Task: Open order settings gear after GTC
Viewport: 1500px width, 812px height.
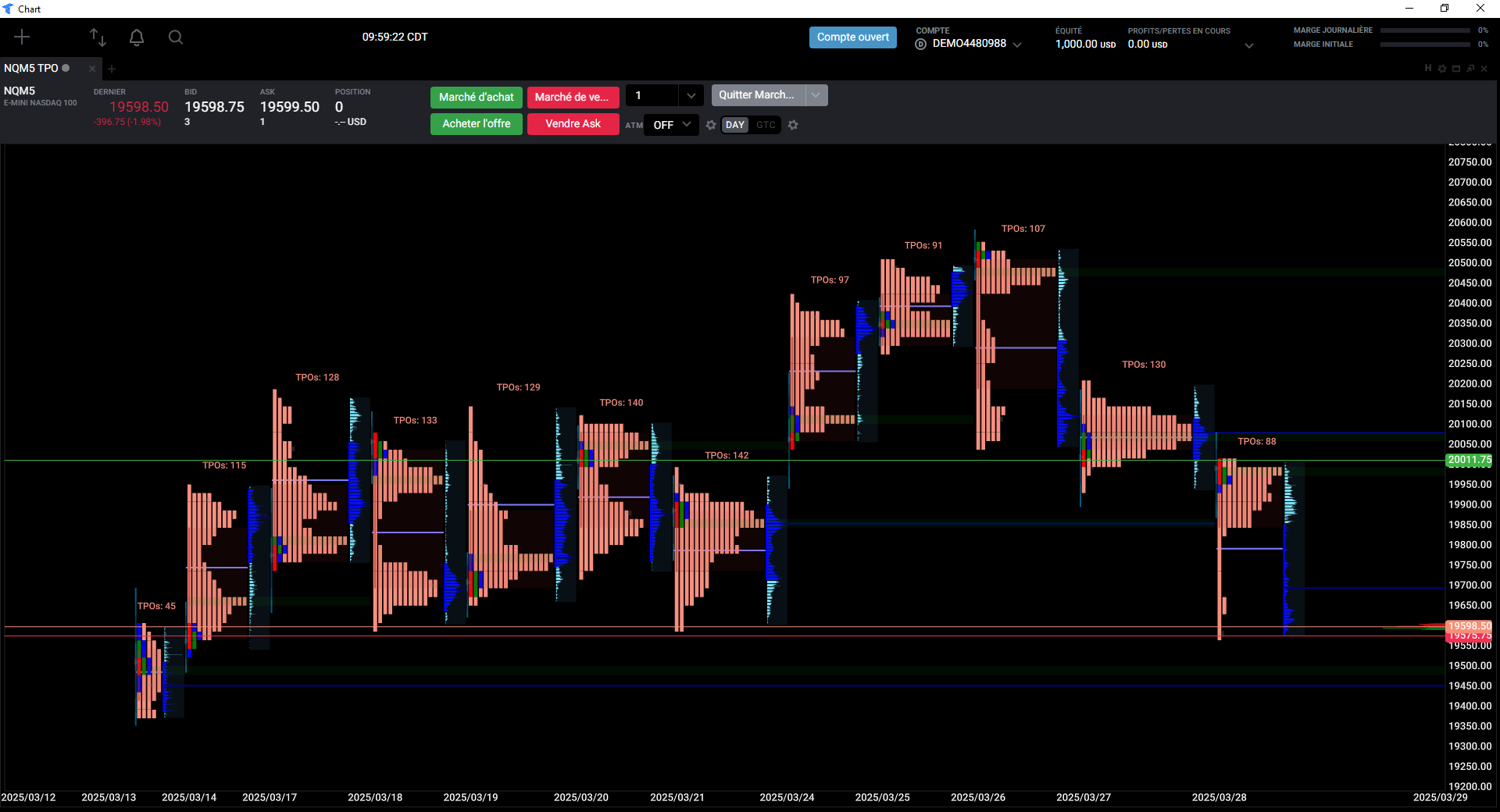Action: coord(793,125)
